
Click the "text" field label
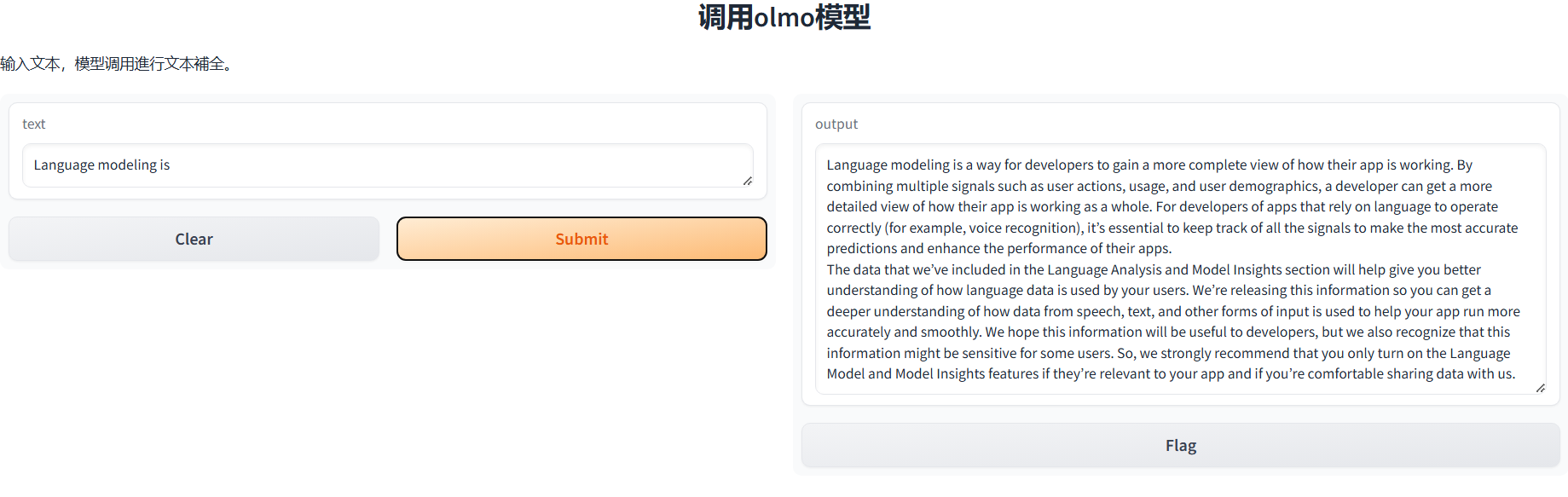click(x=34, y=124)
